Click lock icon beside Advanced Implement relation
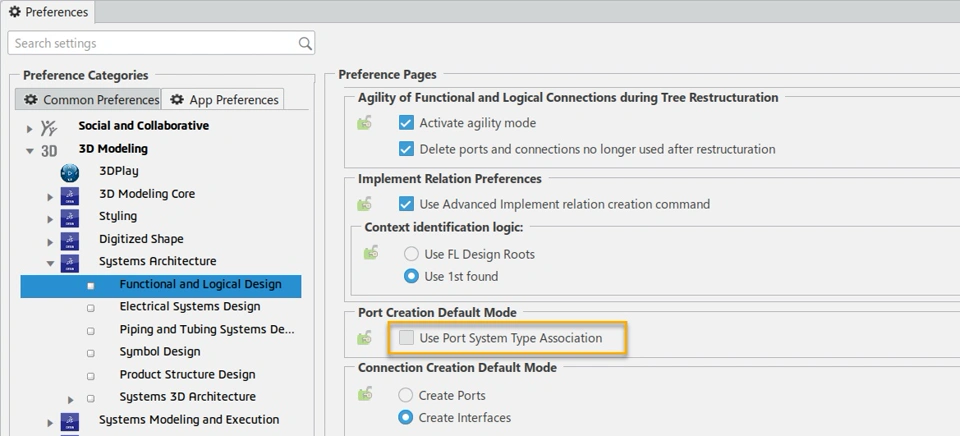The width and height of the screenshot is (960, 436). coord(366,204)
